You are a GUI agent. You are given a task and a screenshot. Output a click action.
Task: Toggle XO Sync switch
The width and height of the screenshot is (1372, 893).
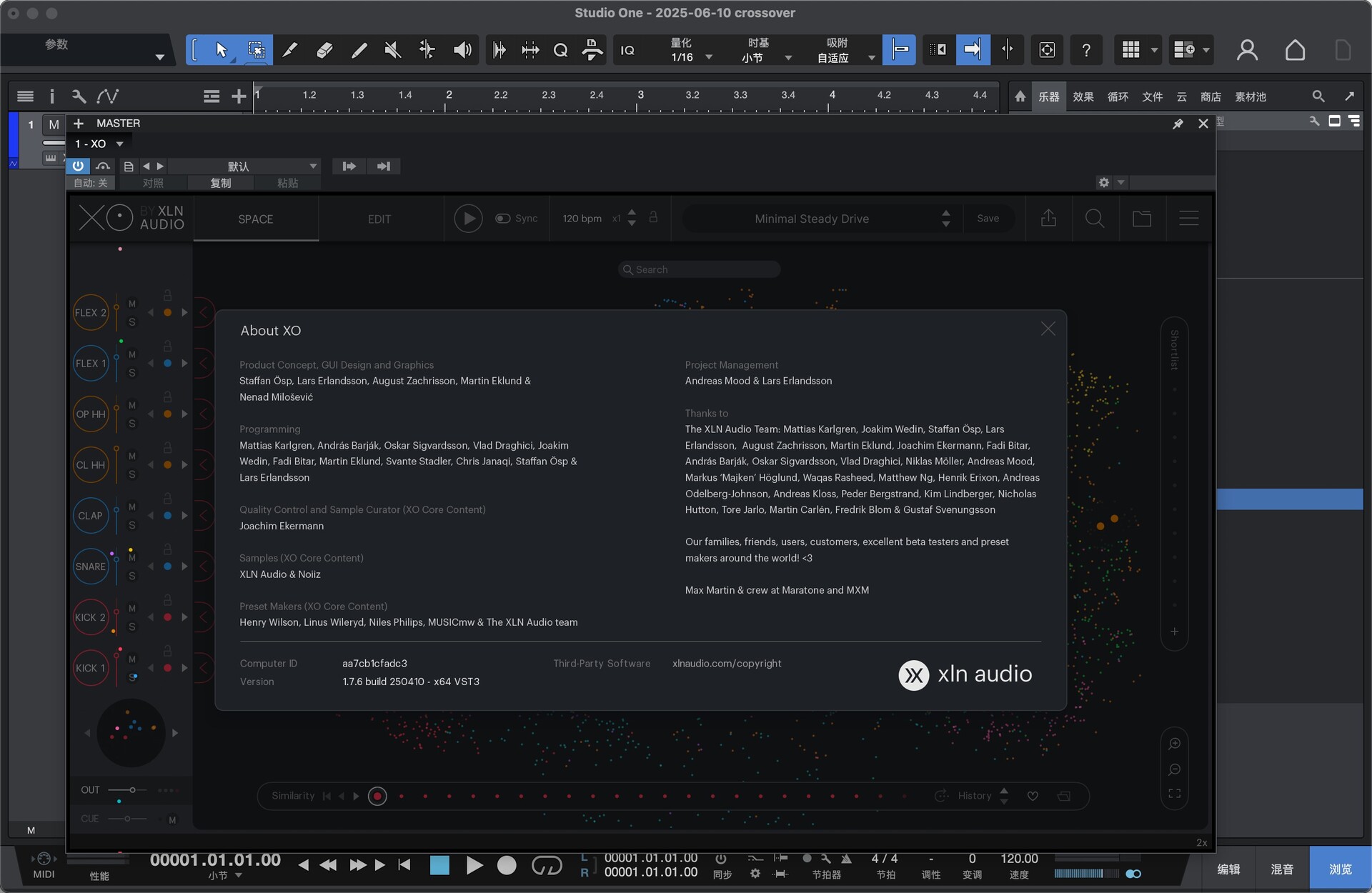(503, 219)
